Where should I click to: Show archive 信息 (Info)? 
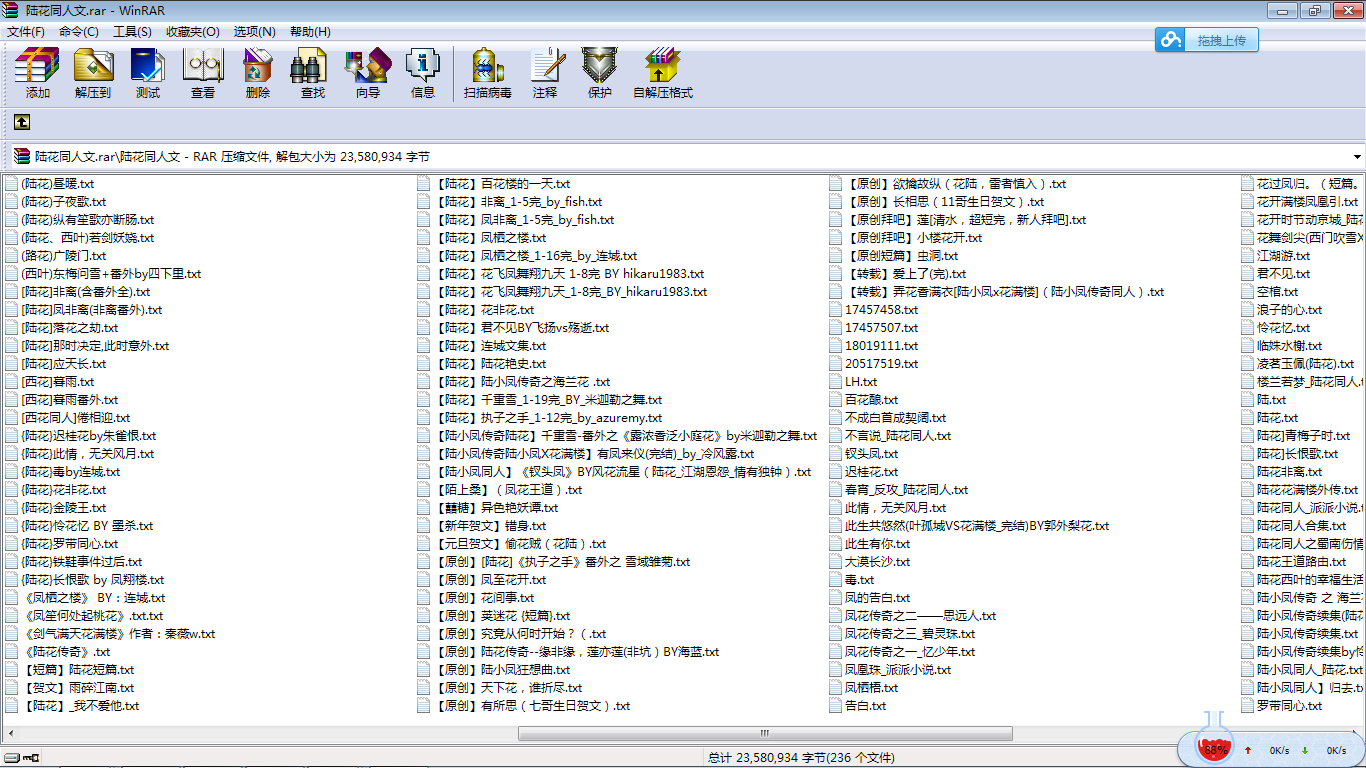point(423,73)
